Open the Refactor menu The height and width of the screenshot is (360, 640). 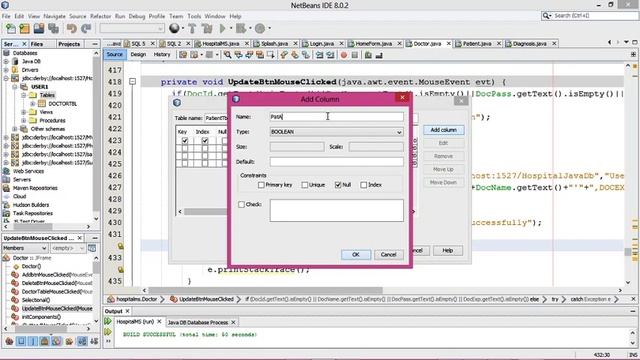point(100,16)
